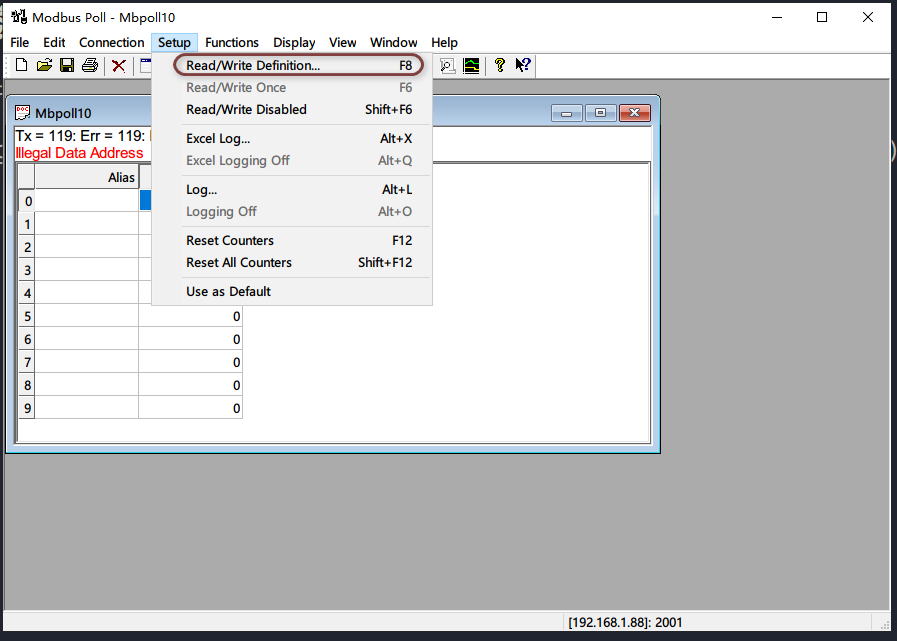Screen dimensions: 897x641
Task: Select row header 7 in grid
Action: (x=27, y=362)
